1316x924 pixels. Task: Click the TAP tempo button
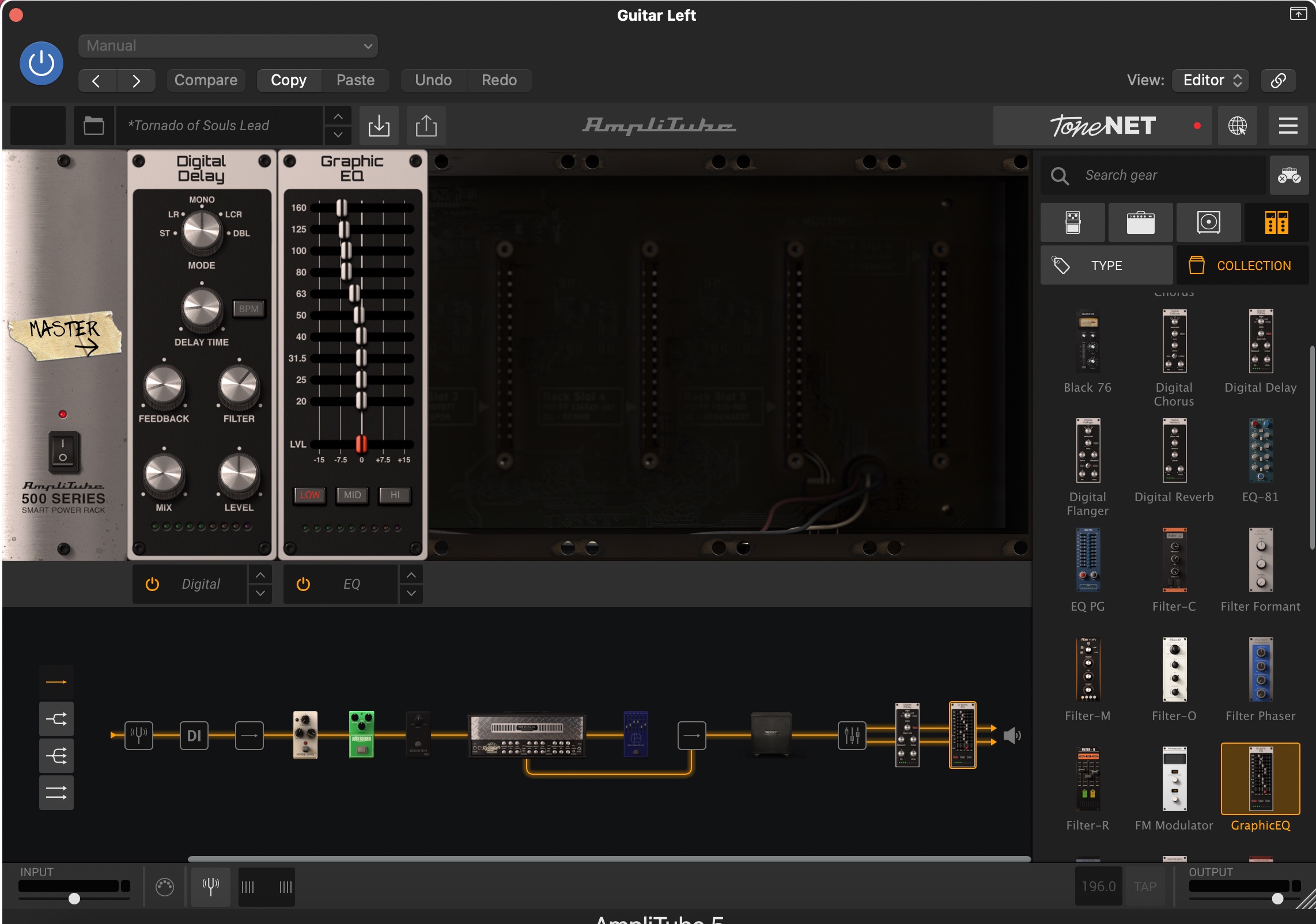[1145, 887]
